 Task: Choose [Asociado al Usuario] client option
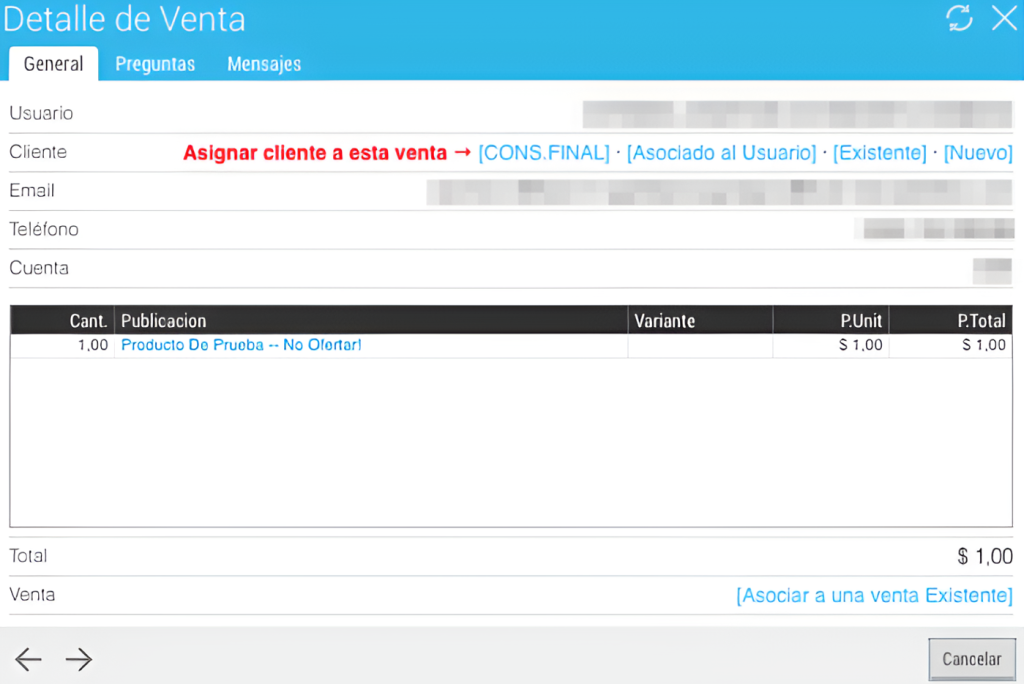pos(721,153)
